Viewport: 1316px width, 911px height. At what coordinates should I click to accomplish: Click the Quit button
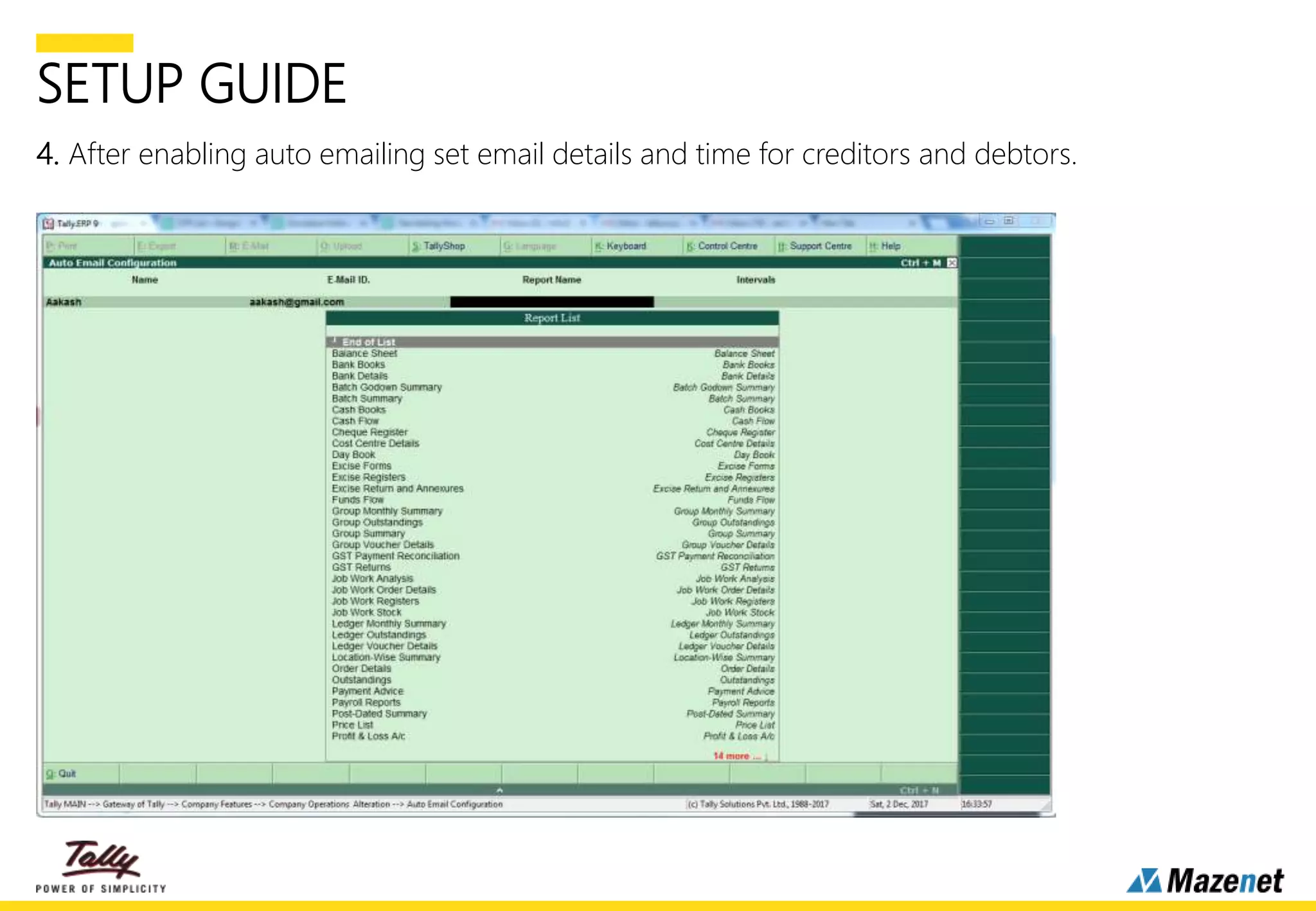coord(62,774)
